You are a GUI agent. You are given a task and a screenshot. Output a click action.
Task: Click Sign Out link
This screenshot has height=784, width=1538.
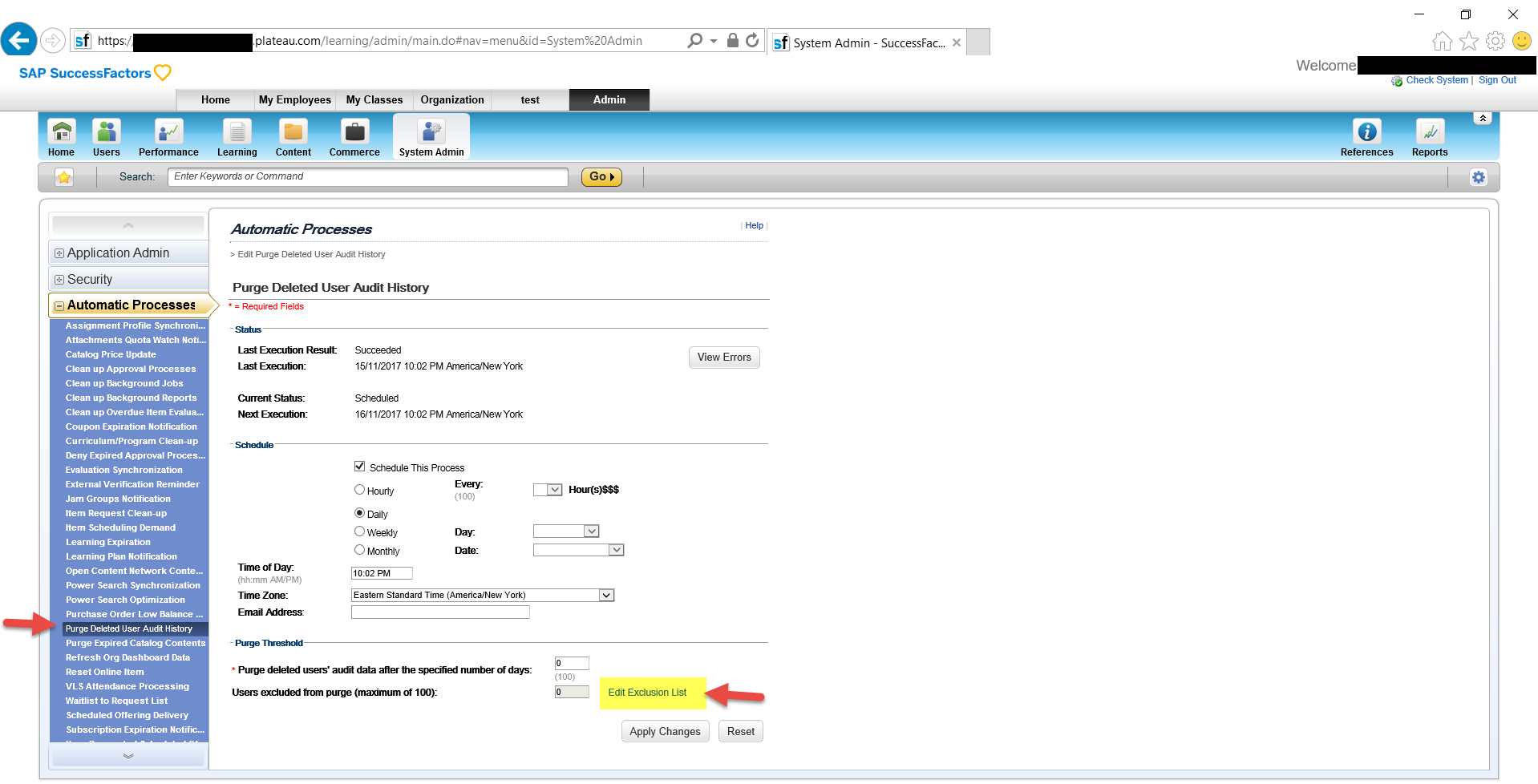[1497, 80]
